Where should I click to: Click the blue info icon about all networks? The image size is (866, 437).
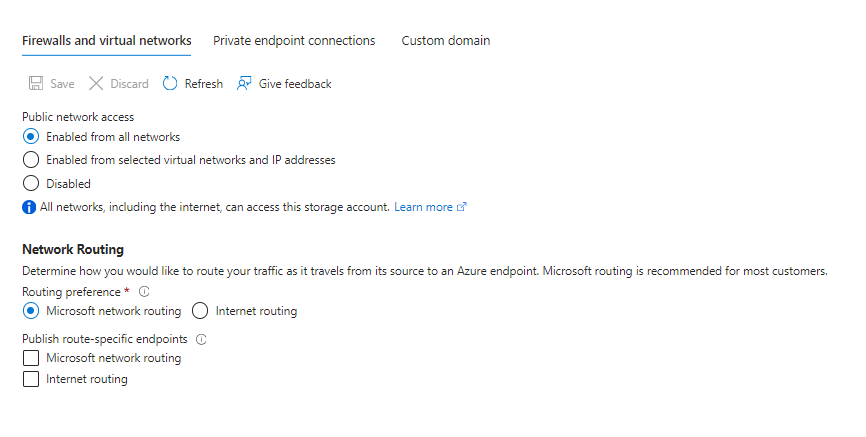pos(29,207)
